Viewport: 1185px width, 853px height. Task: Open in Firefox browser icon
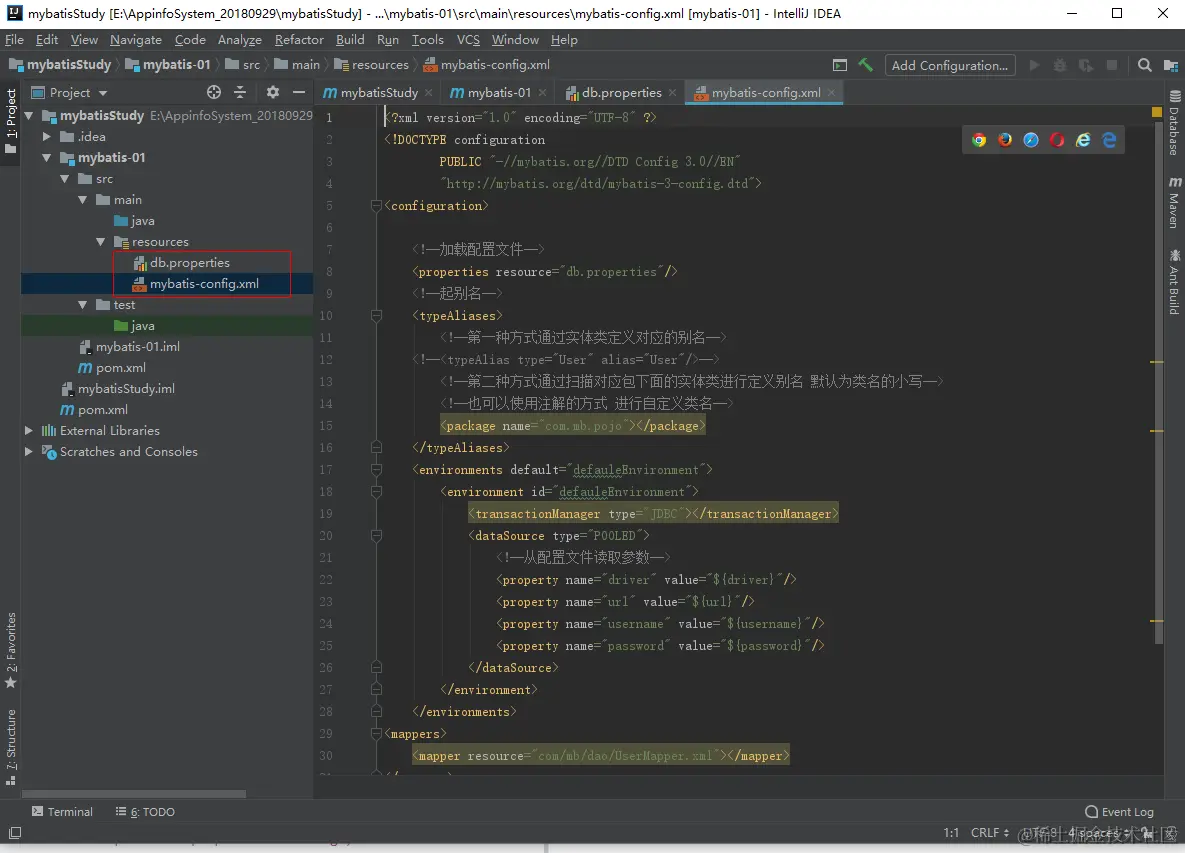[1005, 140]
